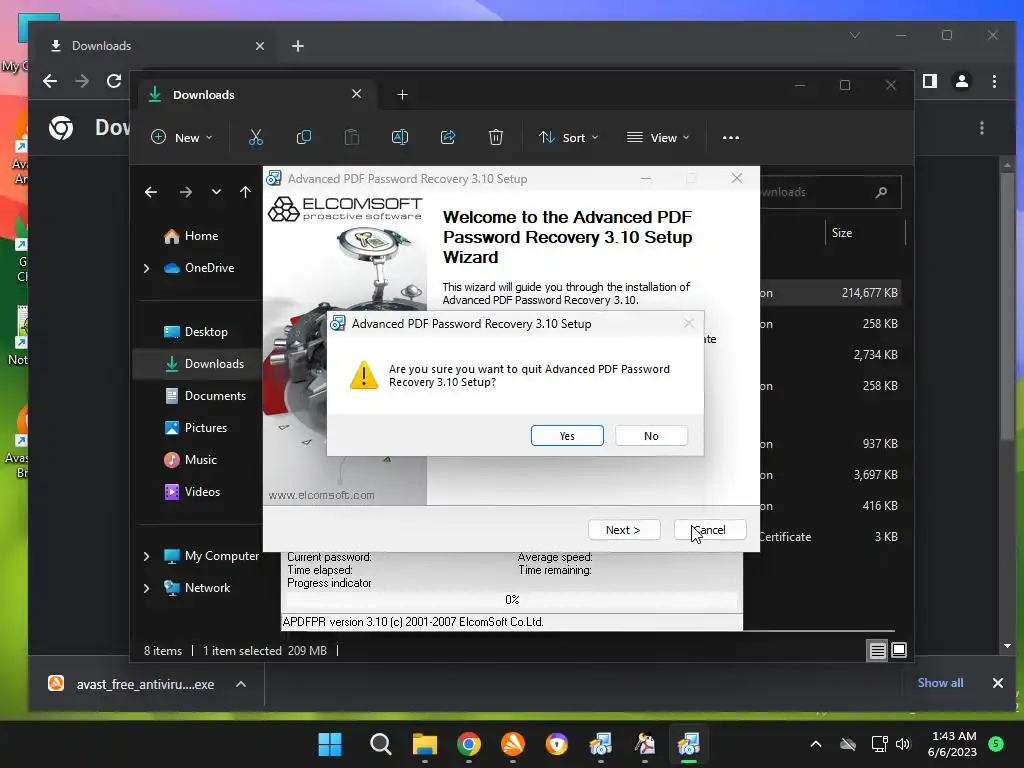Open the See more ellipsis menu
The width and height of the screenshot is (1024, 768).
click(x=731, y=137)
